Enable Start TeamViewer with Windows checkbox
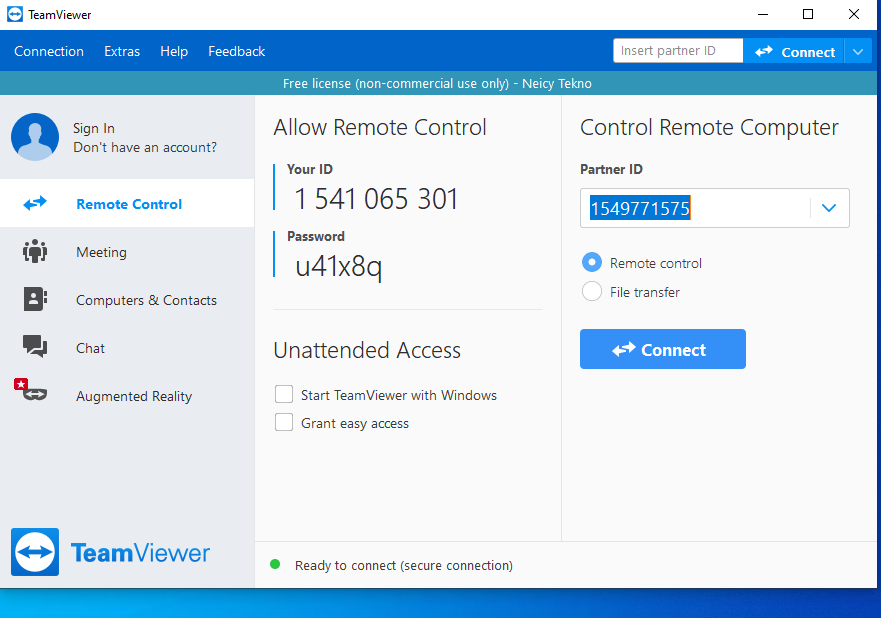881x618 pixels. 284,394
